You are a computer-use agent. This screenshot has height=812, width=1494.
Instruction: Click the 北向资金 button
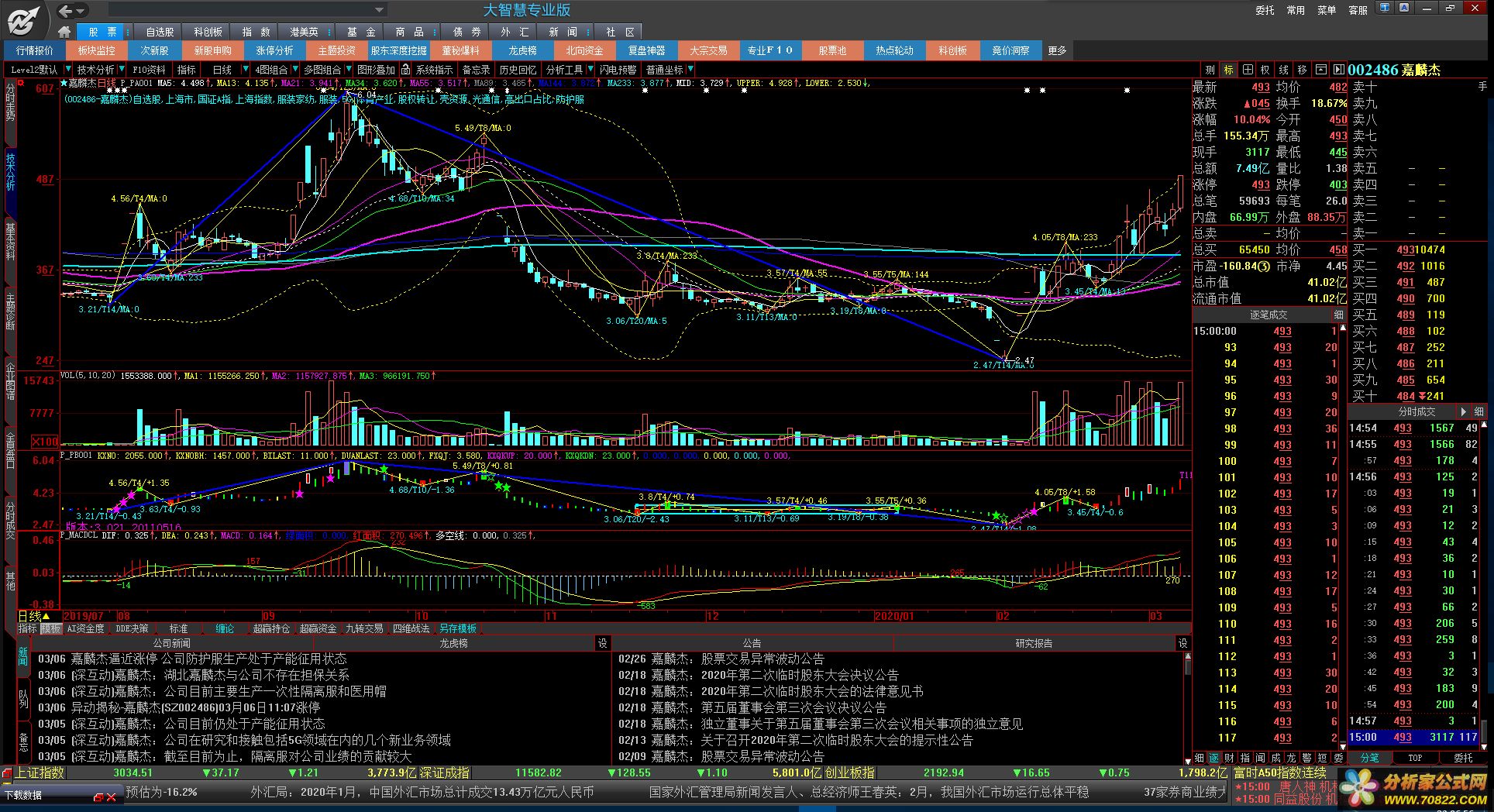click(x=584, y=50)
